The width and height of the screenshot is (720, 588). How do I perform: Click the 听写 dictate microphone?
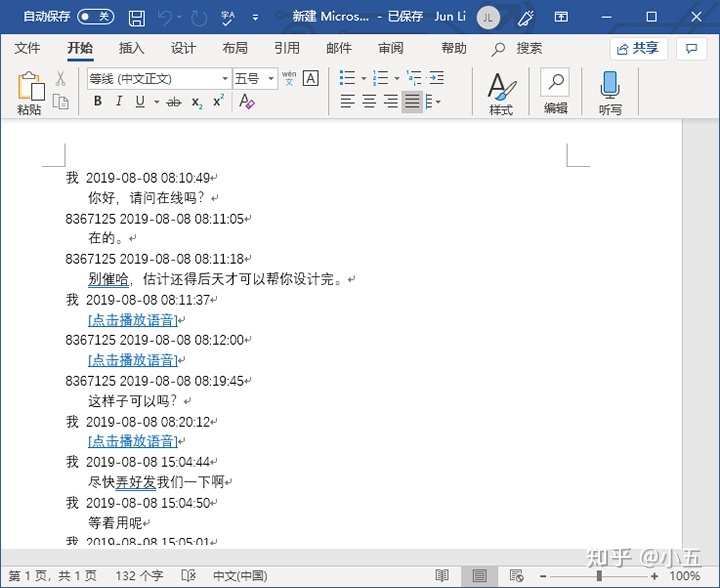tap(610, 93)
